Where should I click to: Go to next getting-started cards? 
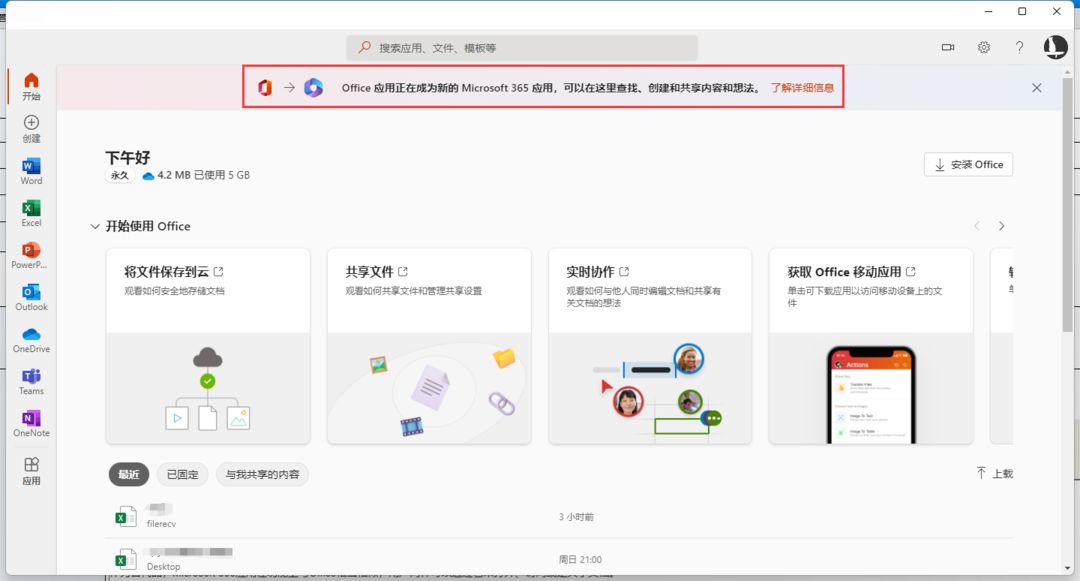click(x=1001, y=226)
